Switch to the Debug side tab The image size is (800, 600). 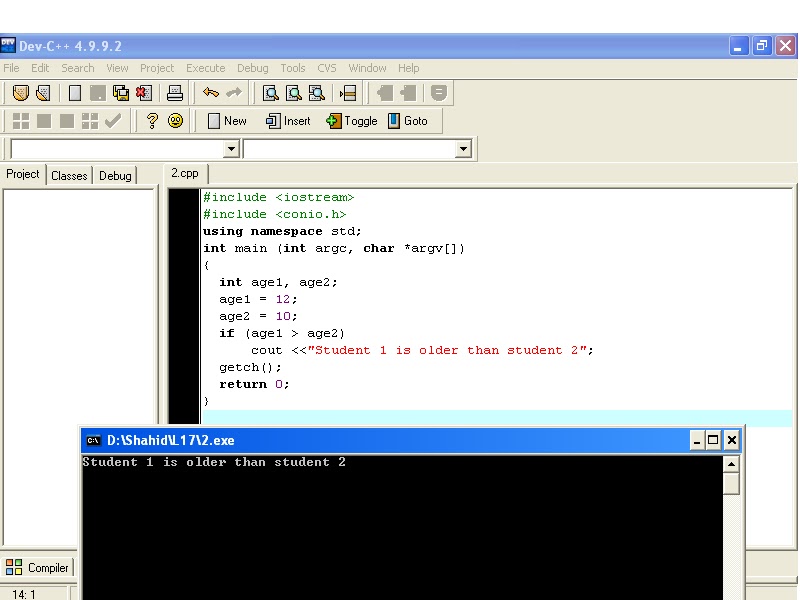pos(115,176)
